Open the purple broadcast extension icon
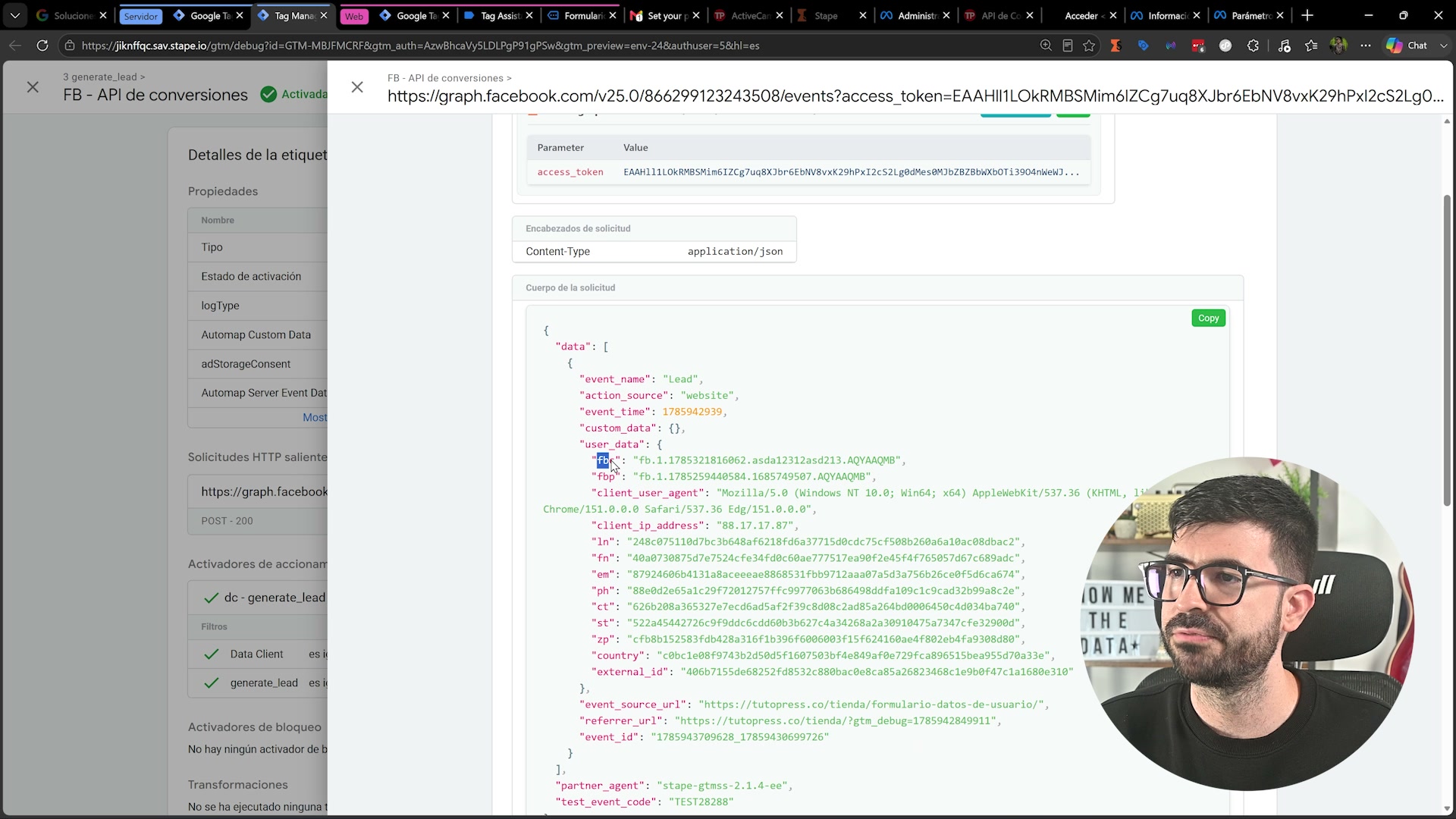 click(1171, 45)
